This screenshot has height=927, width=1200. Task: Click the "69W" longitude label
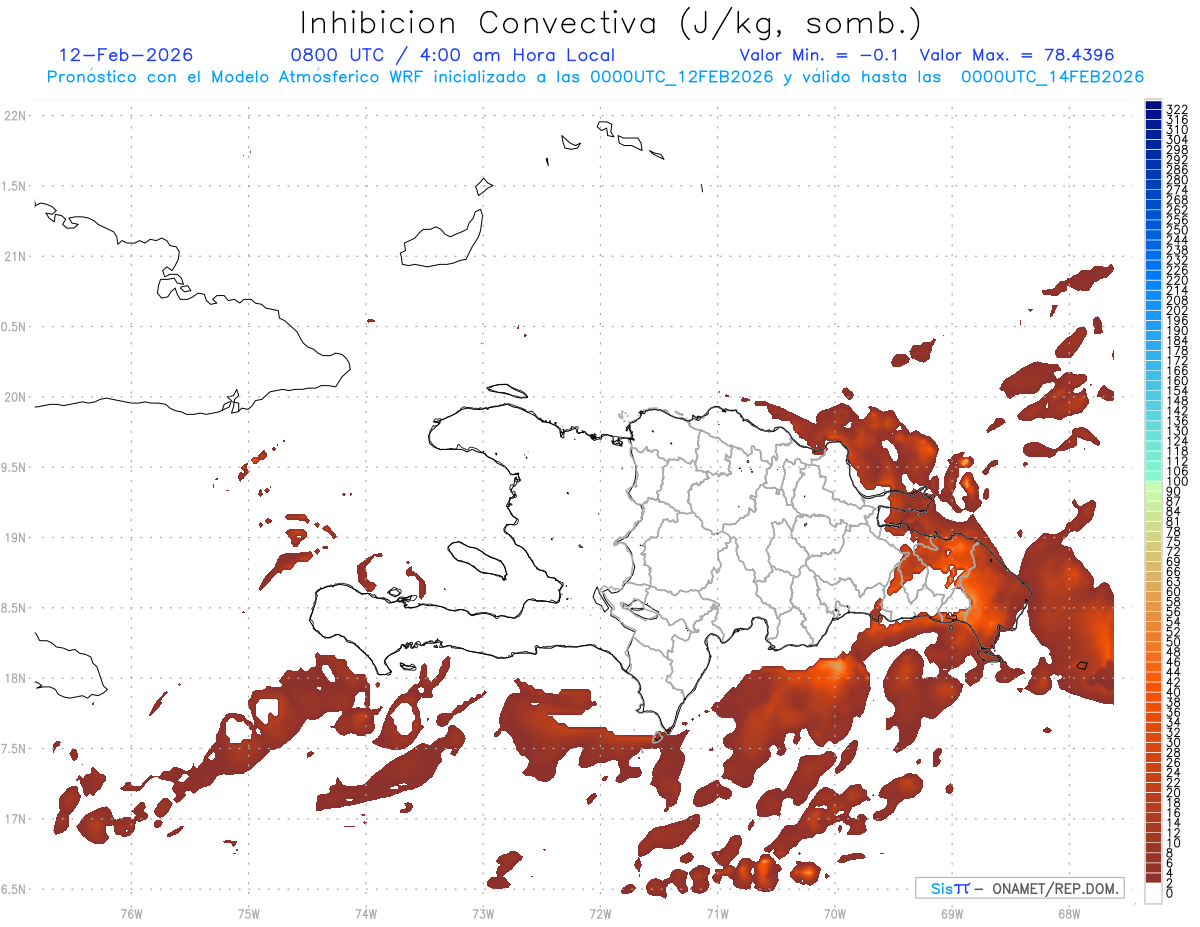[x=952, y=912]
